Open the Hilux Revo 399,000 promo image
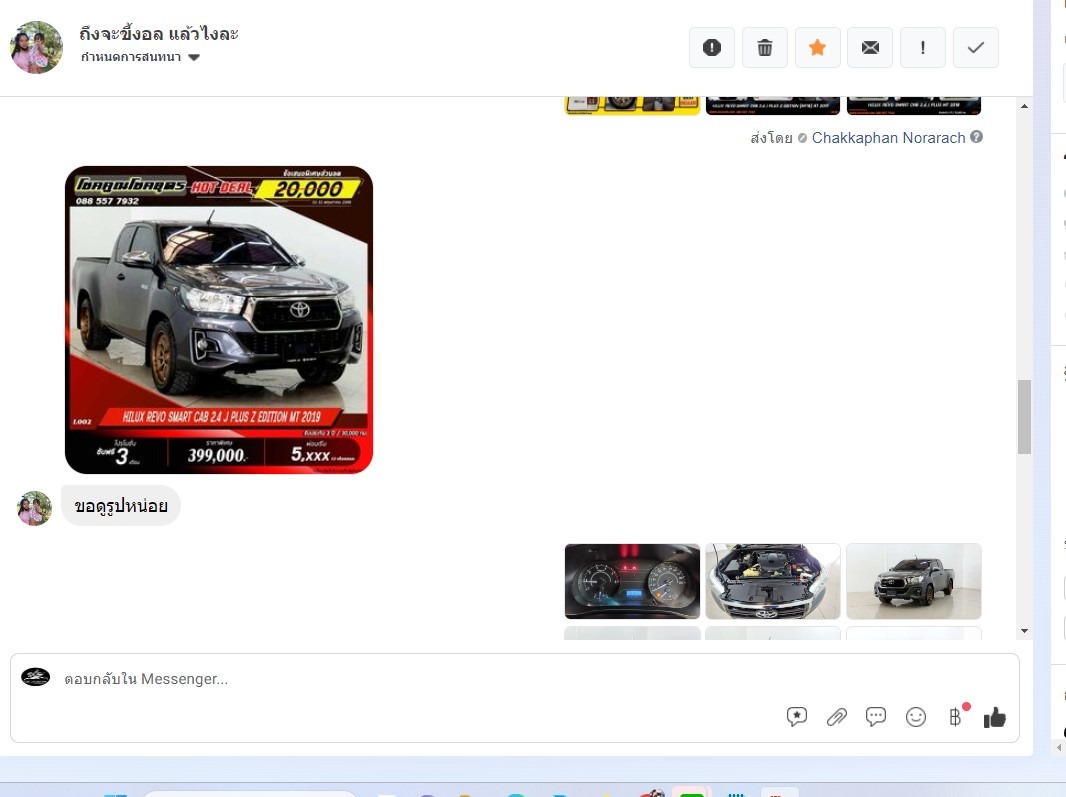 point(219,320)
